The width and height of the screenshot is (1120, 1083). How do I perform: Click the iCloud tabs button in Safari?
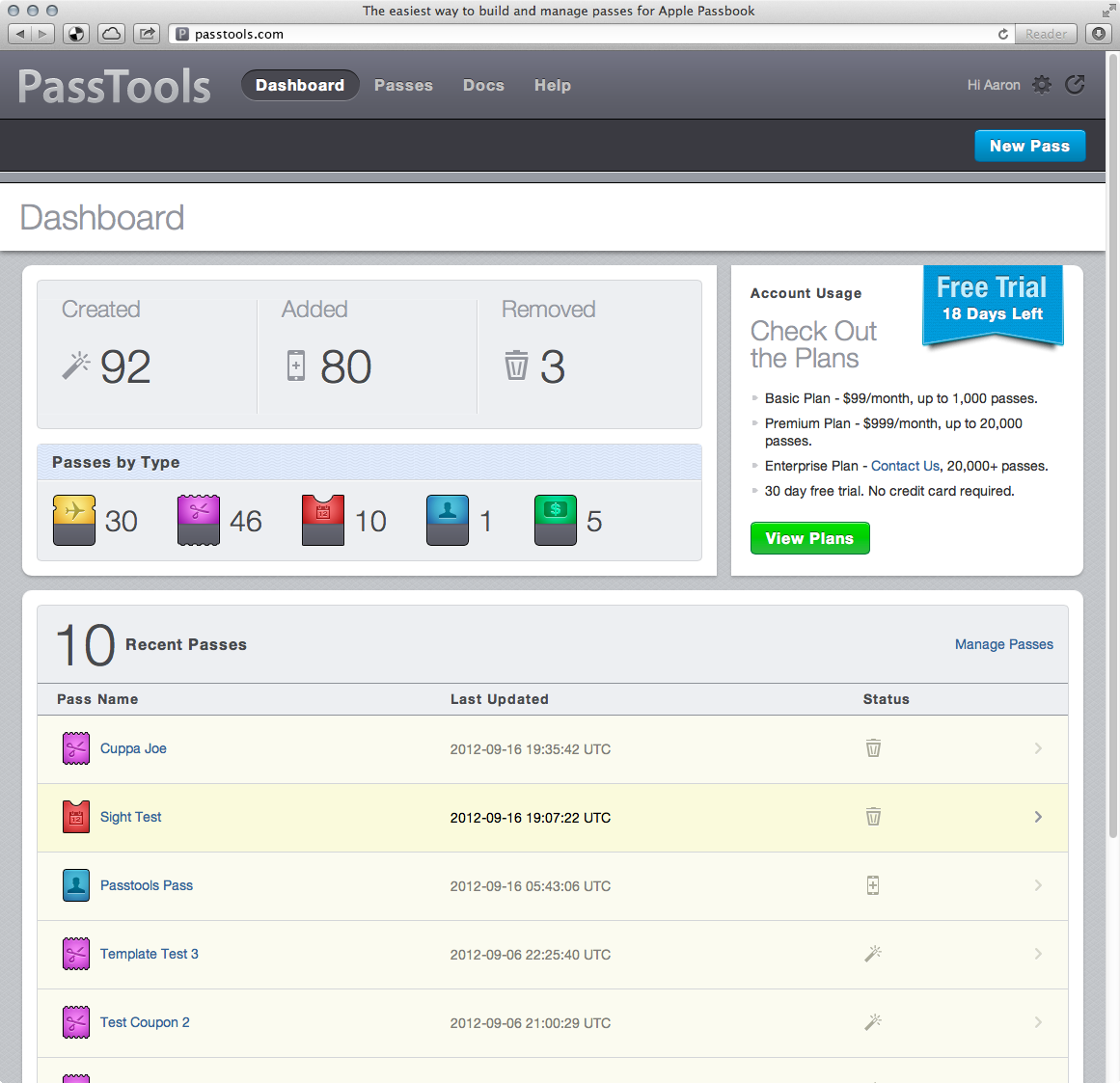112,34
